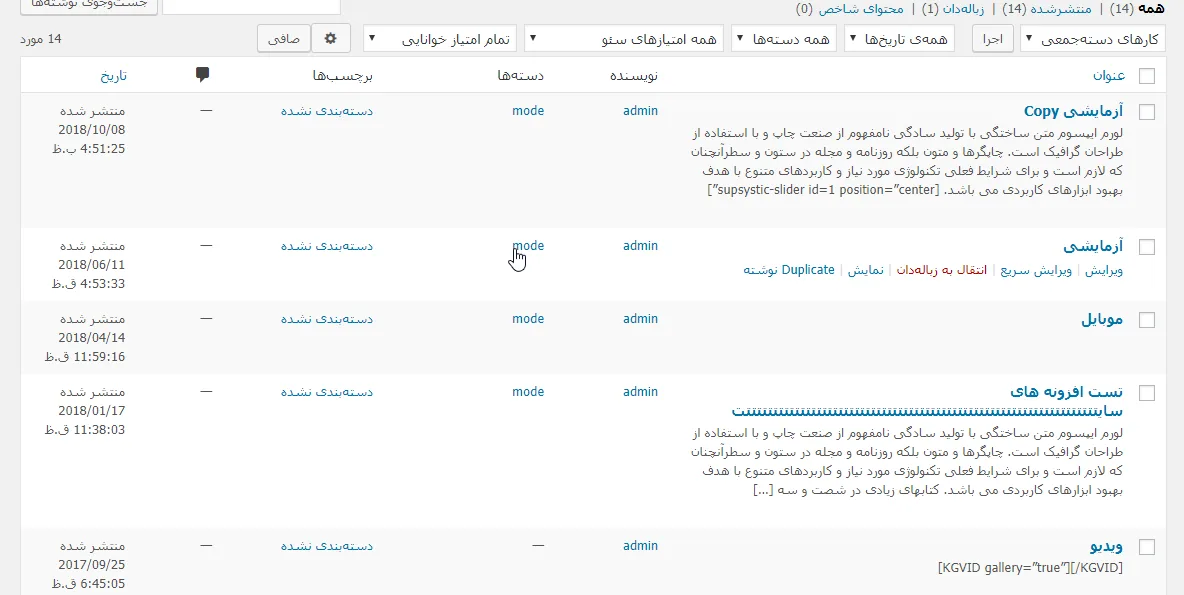Tick the checkbox for آزمایشی post
The image size is (1184, 595).
(1146, 247)
